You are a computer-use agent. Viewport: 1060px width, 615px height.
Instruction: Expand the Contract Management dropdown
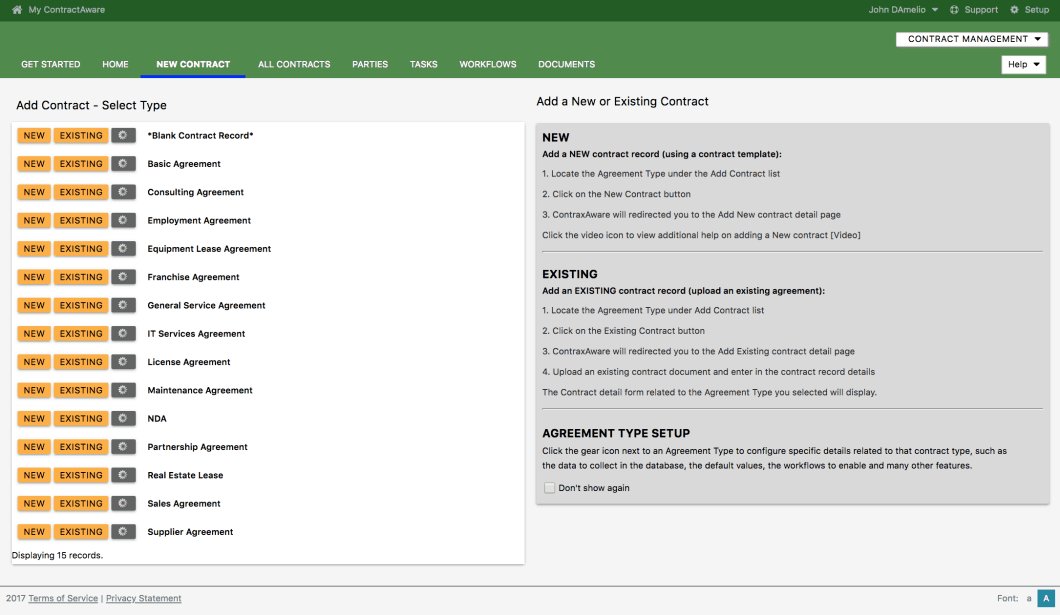coord(972,39)
